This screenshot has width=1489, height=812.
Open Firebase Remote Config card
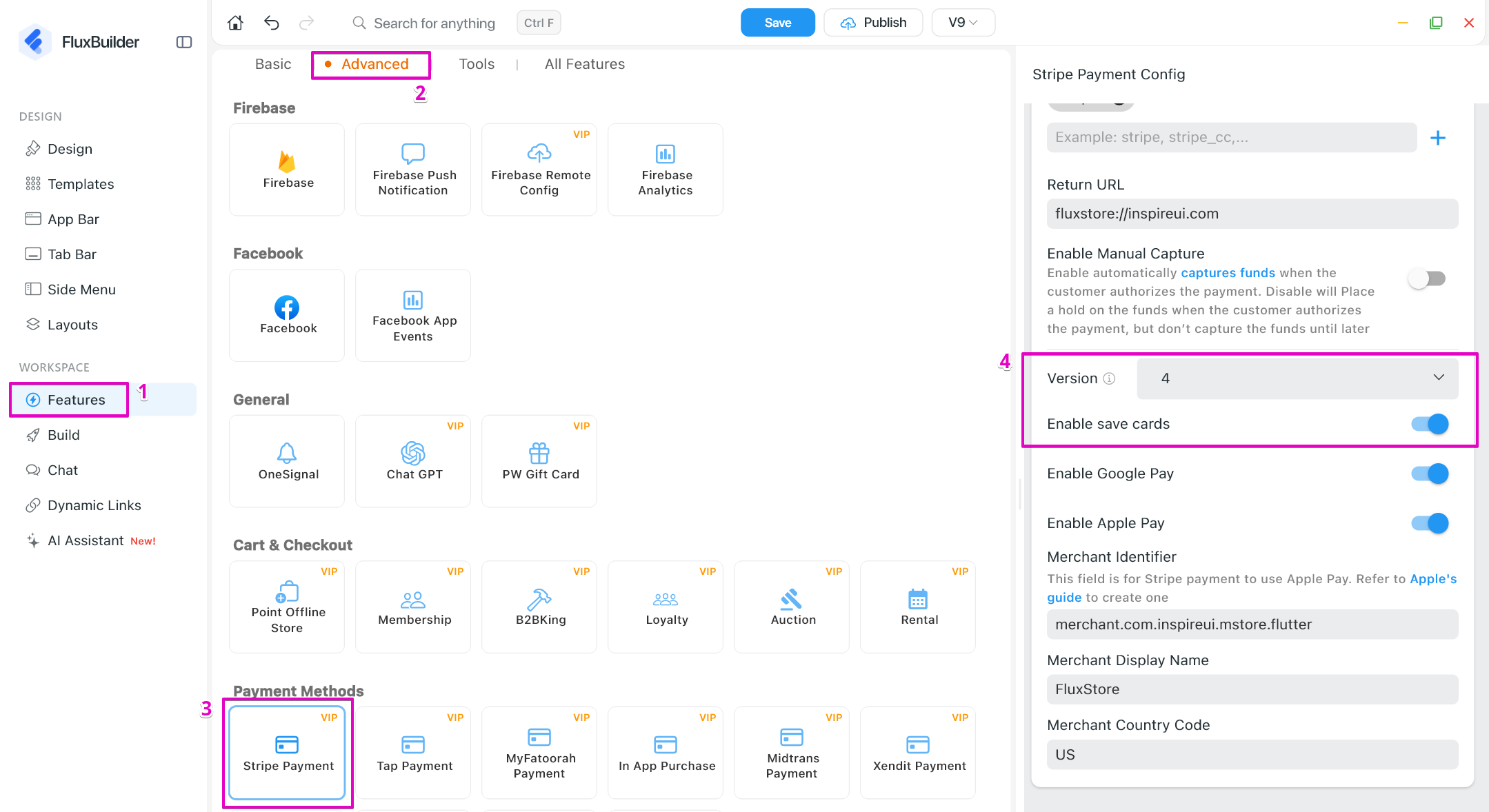coord(539,170)
